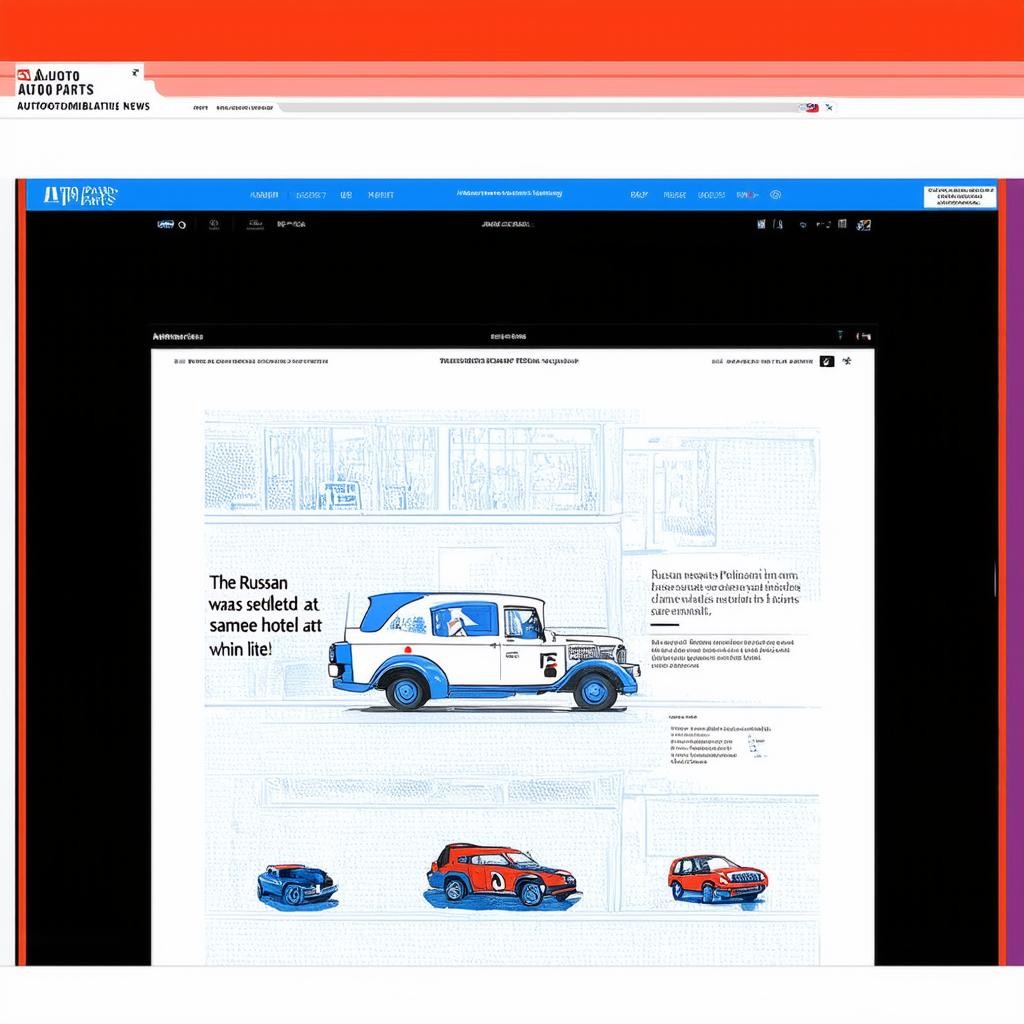This screenshot has width=1024, height=1024.
Task: Open the red and blue SUV thumbnail
Action: tap(502, 874)
